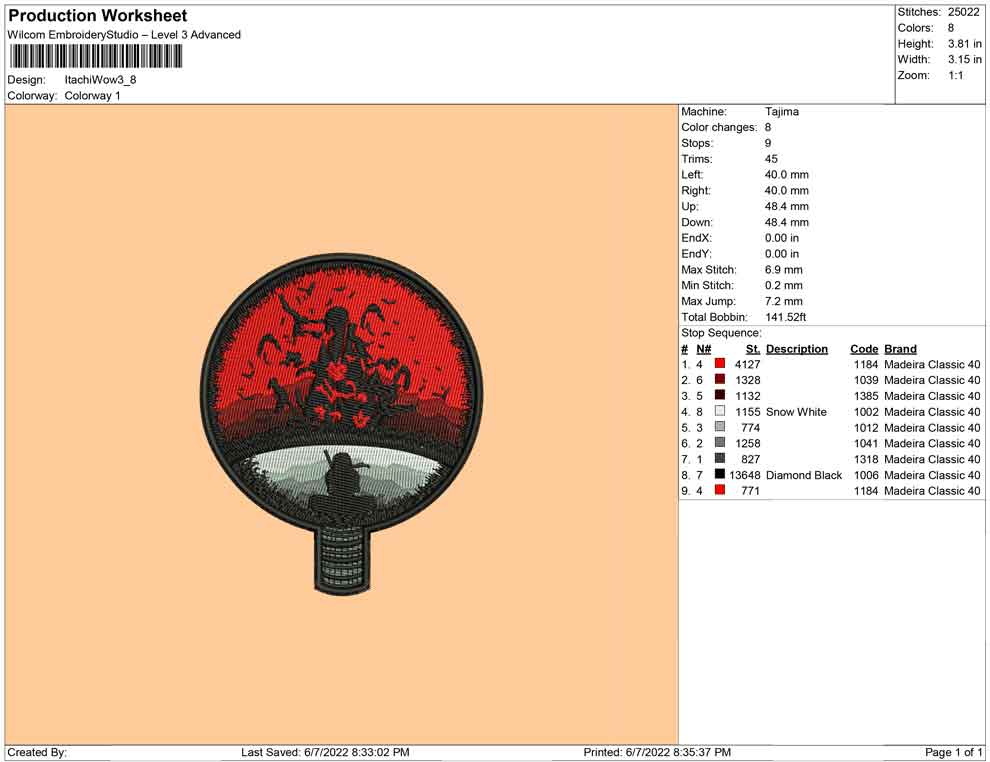Image resolution: width=990 pixels, height=762 pixels.
Task: Click the Min Stitch value '0.2 mm'
Action: (x=784, y=285)
